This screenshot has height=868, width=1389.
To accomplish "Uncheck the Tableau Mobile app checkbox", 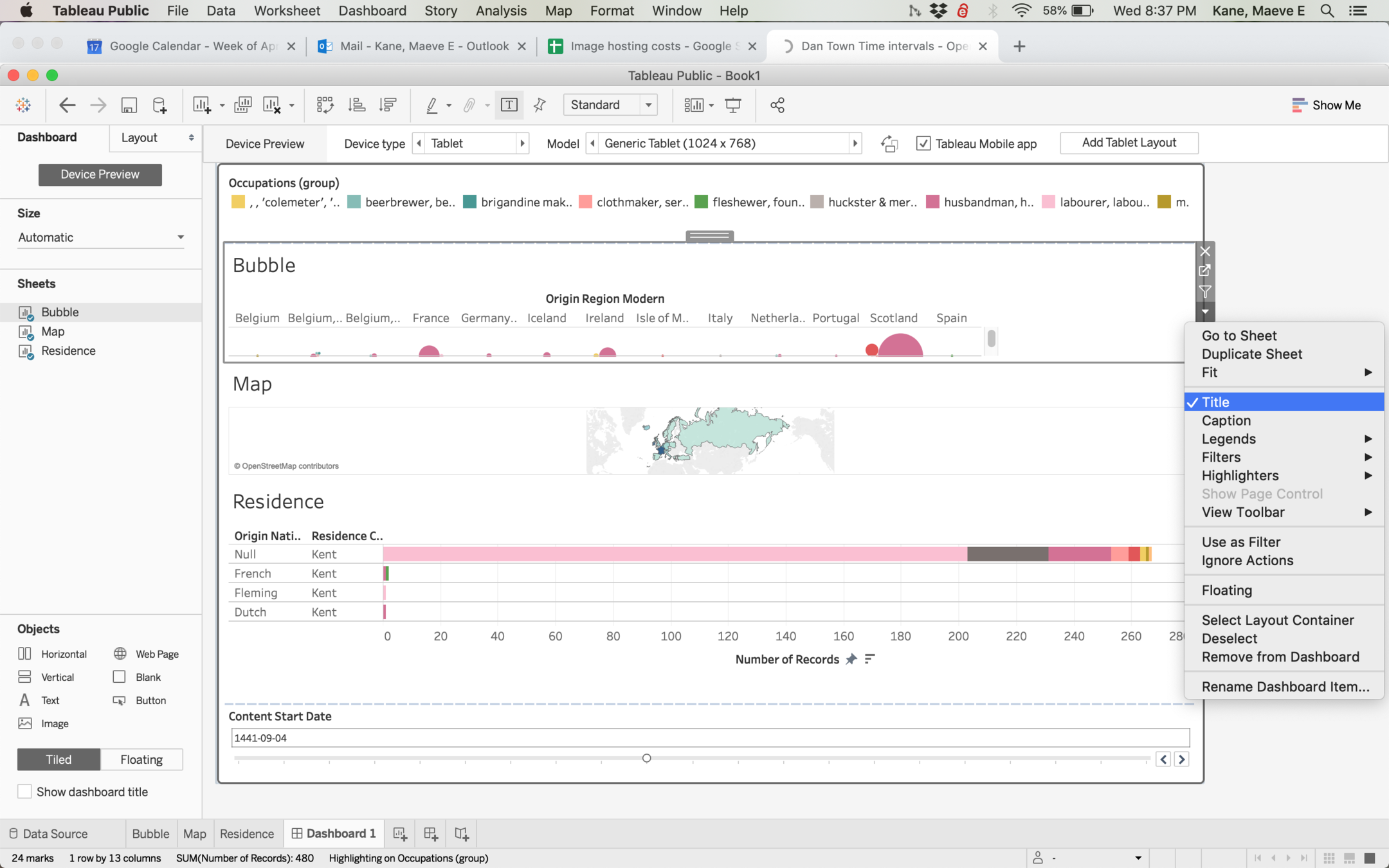I will pyautogui.click(x=923, y=143).
